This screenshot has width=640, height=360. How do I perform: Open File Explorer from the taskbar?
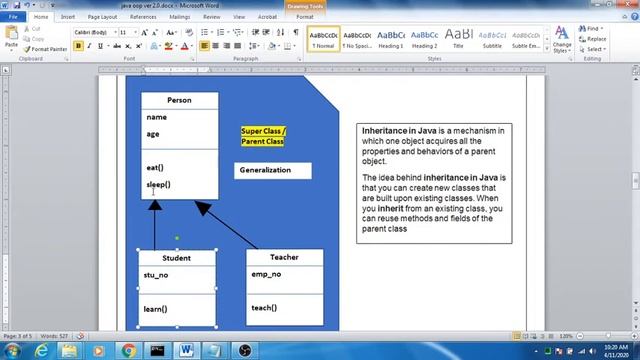[x=69, y=351]
